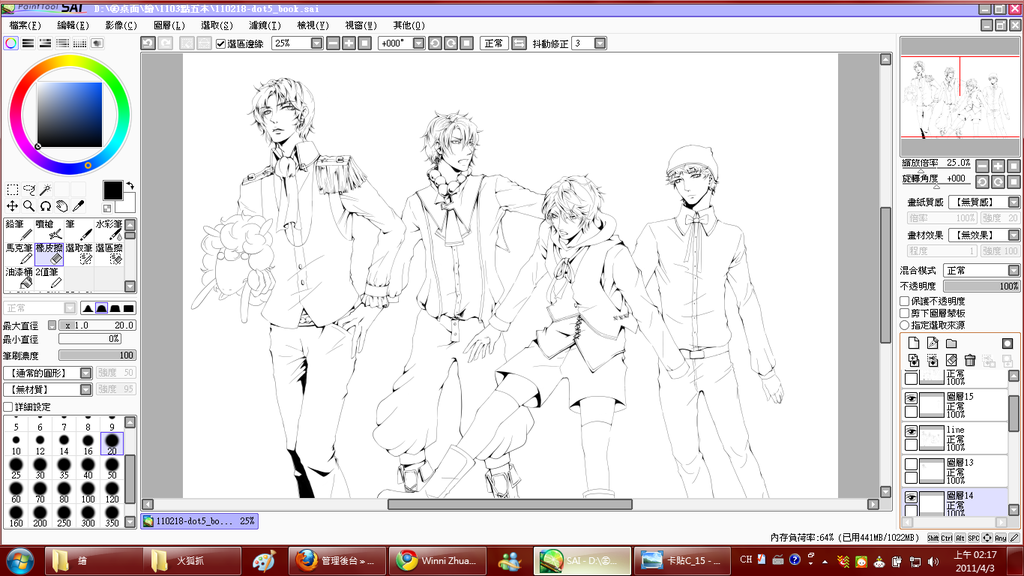Click the undo arrow in toolbar

pyautogui.click(x=148, y=43)
